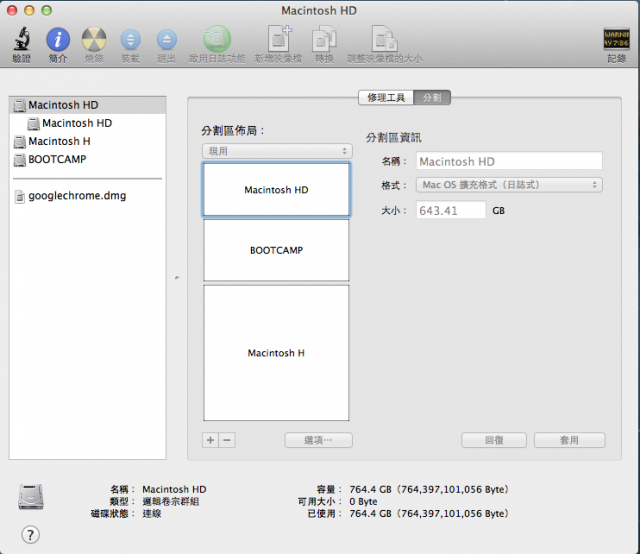Viewport: 640px width, 554px height.
Task: Click the New Image (新增映像檔) icon
Action: coord(279,39)
